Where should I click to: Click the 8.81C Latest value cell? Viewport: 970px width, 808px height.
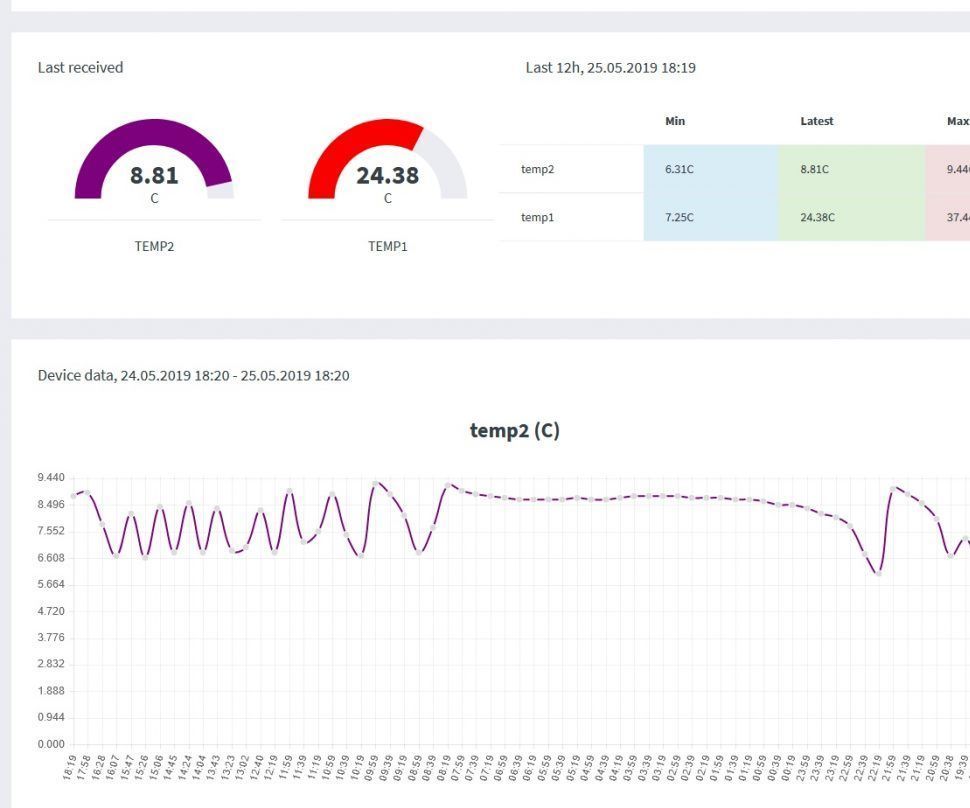pyautogui.click(x=817, y=169)
